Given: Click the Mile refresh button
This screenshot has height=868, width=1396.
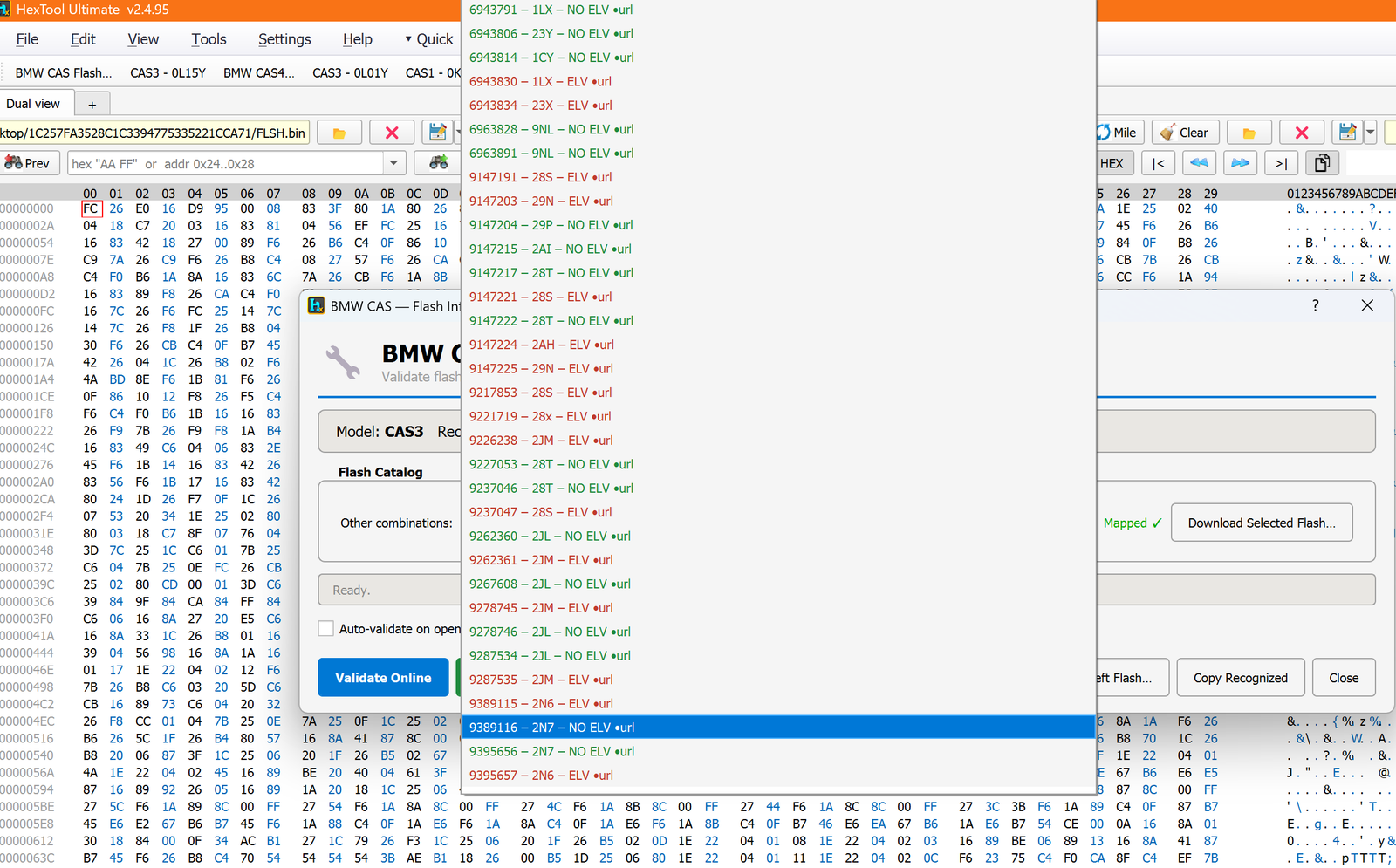Looking at the screenshot, I should [x=1120, y=133].
